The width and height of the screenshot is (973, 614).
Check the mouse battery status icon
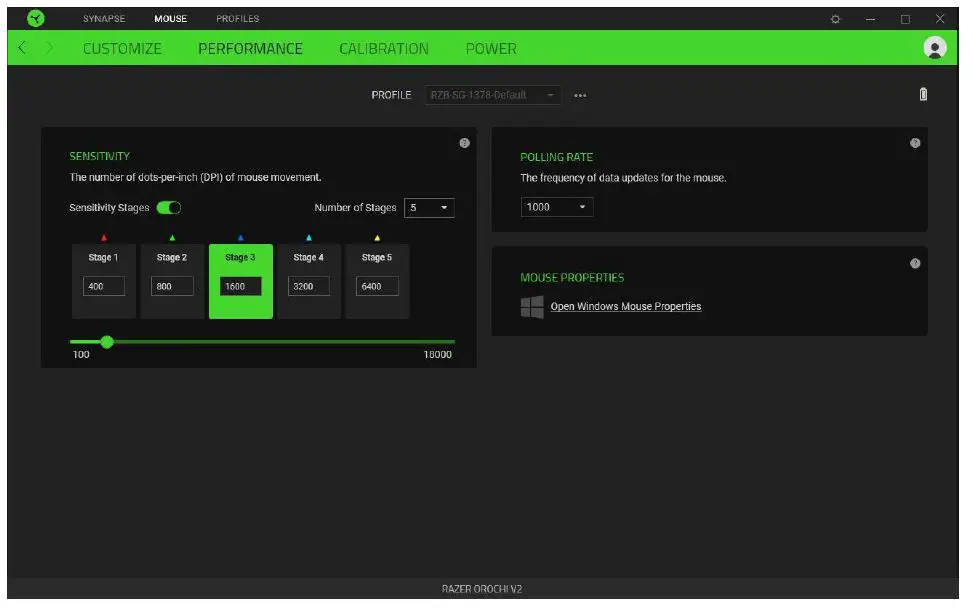point(923,94)
